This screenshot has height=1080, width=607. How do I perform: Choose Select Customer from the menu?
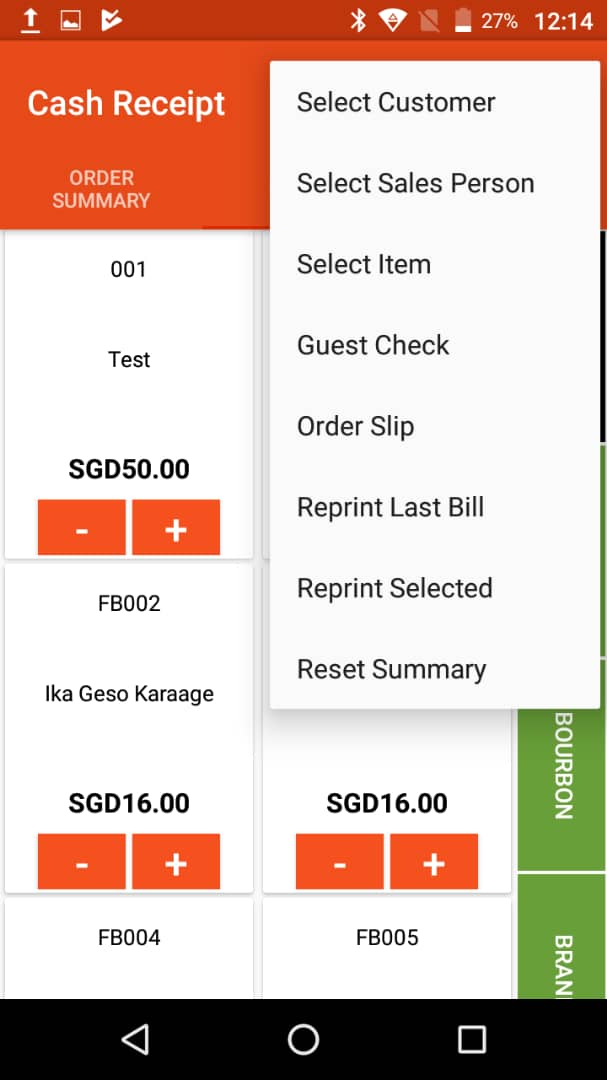396,102
